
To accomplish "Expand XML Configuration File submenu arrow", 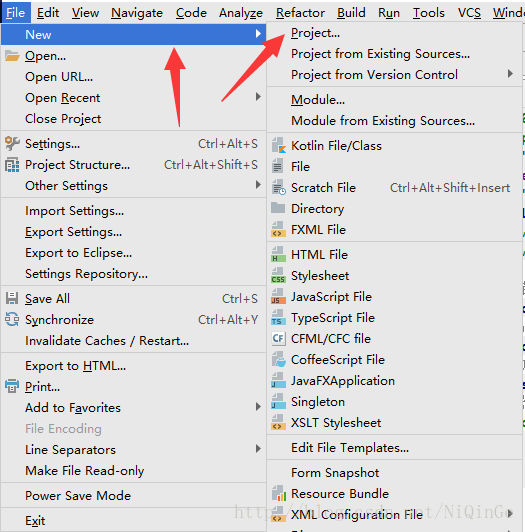I will (x=510, y=514).
